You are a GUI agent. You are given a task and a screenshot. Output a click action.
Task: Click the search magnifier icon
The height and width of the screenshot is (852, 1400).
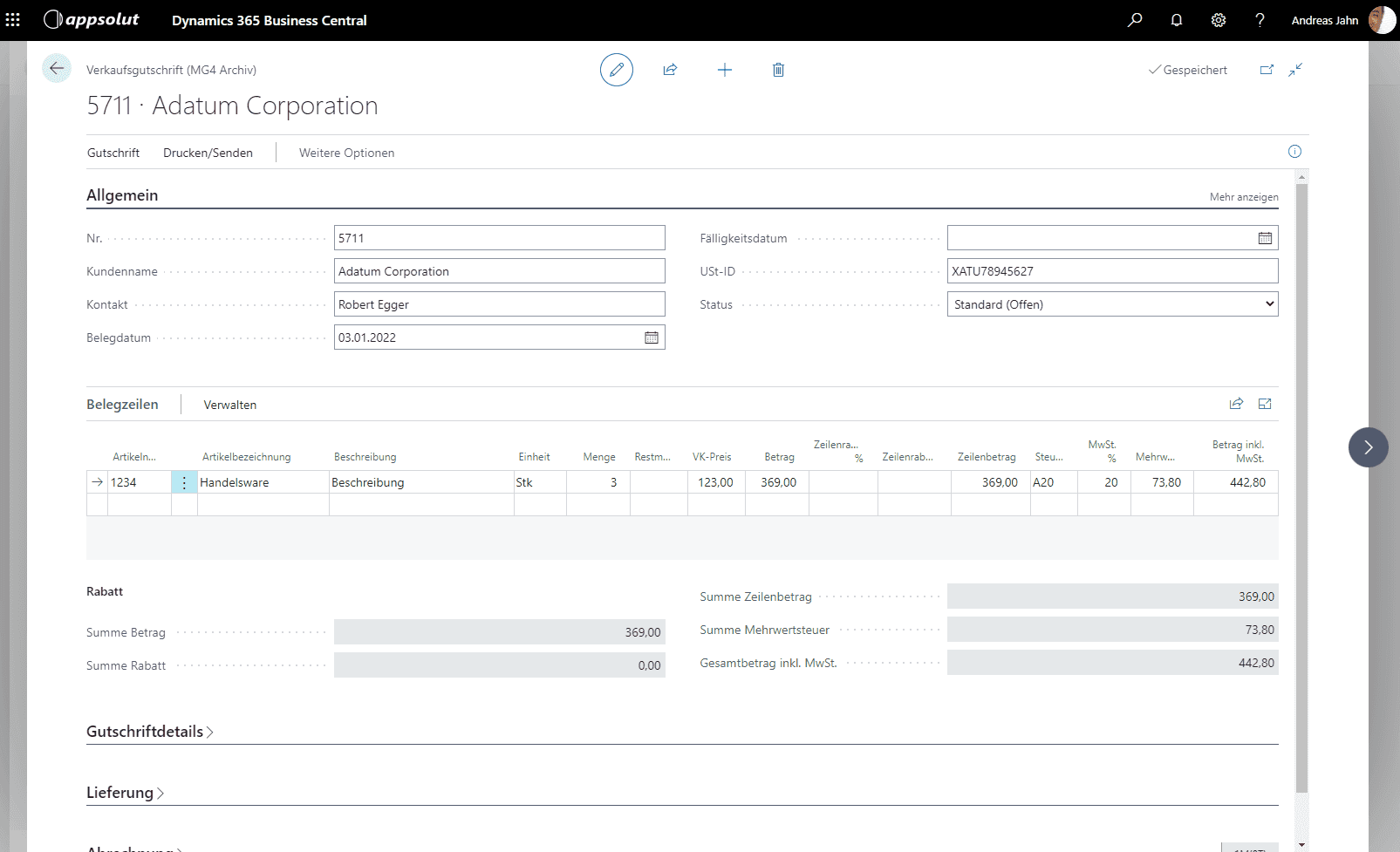pyautogui.click(x=1135, y=20)
